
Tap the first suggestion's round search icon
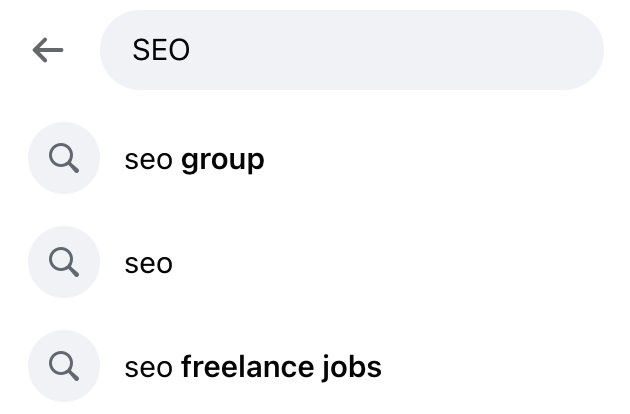[x=64, y=158]
